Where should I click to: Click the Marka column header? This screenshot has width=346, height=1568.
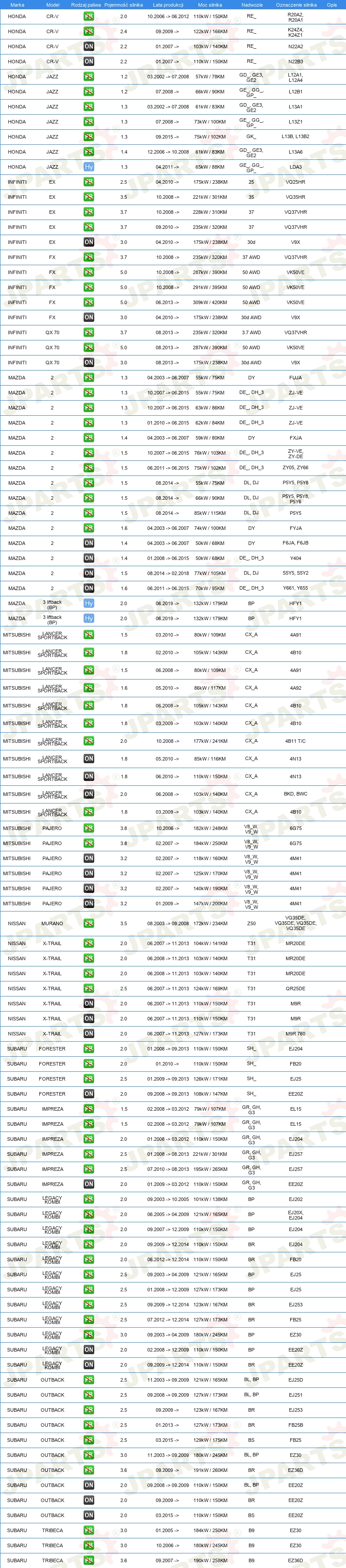click(x=17, y=5)
